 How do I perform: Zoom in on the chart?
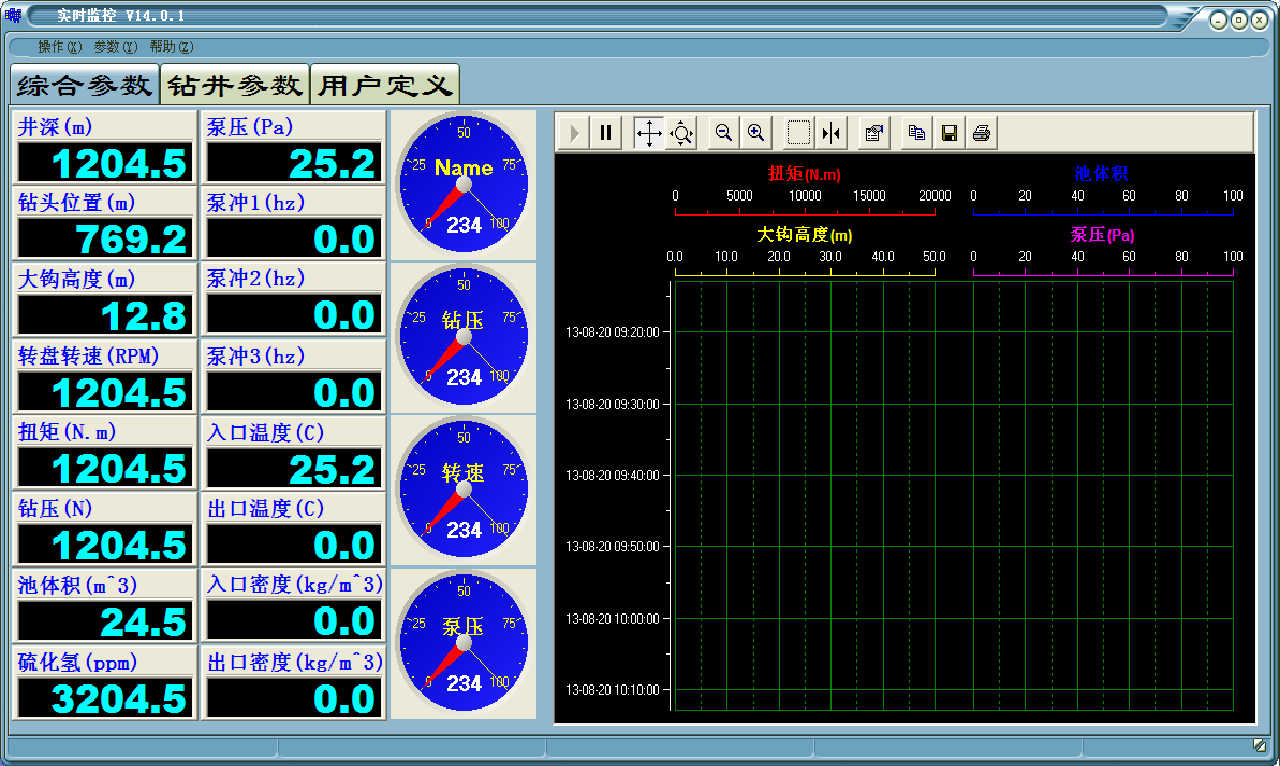pos(756,133)
